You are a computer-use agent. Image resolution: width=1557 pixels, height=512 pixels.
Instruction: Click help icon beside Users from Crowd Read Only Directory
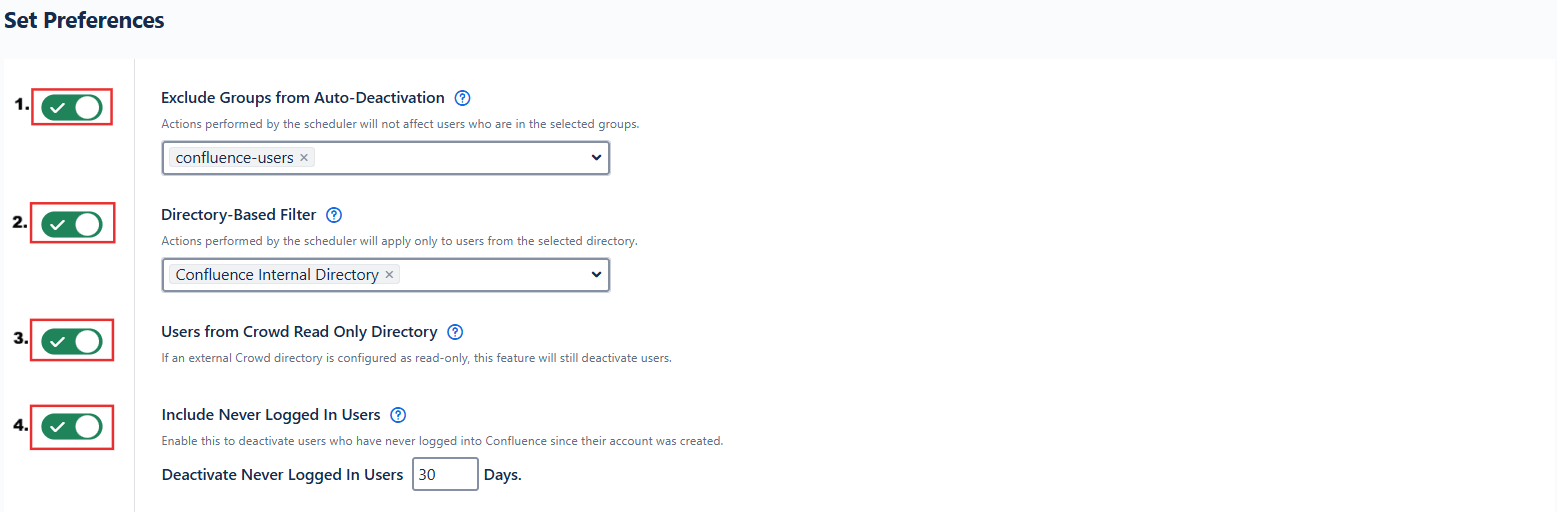[x=455, y=332]
